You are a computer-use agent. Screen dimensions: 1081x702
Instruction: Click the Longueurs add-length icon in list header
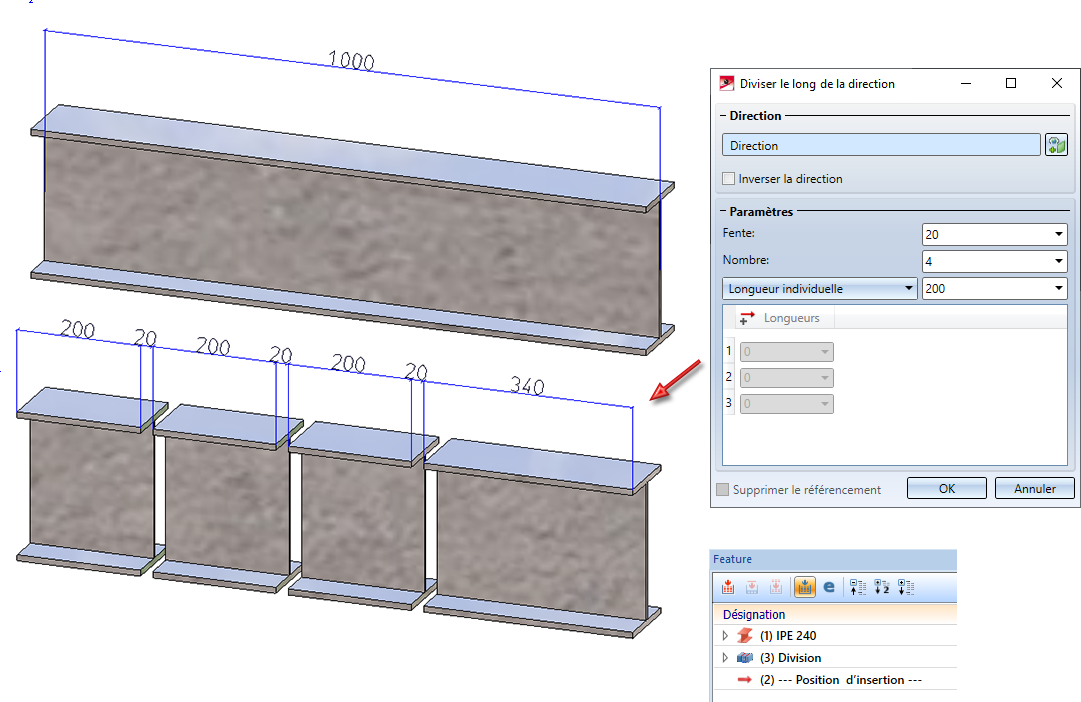[747, 318]
